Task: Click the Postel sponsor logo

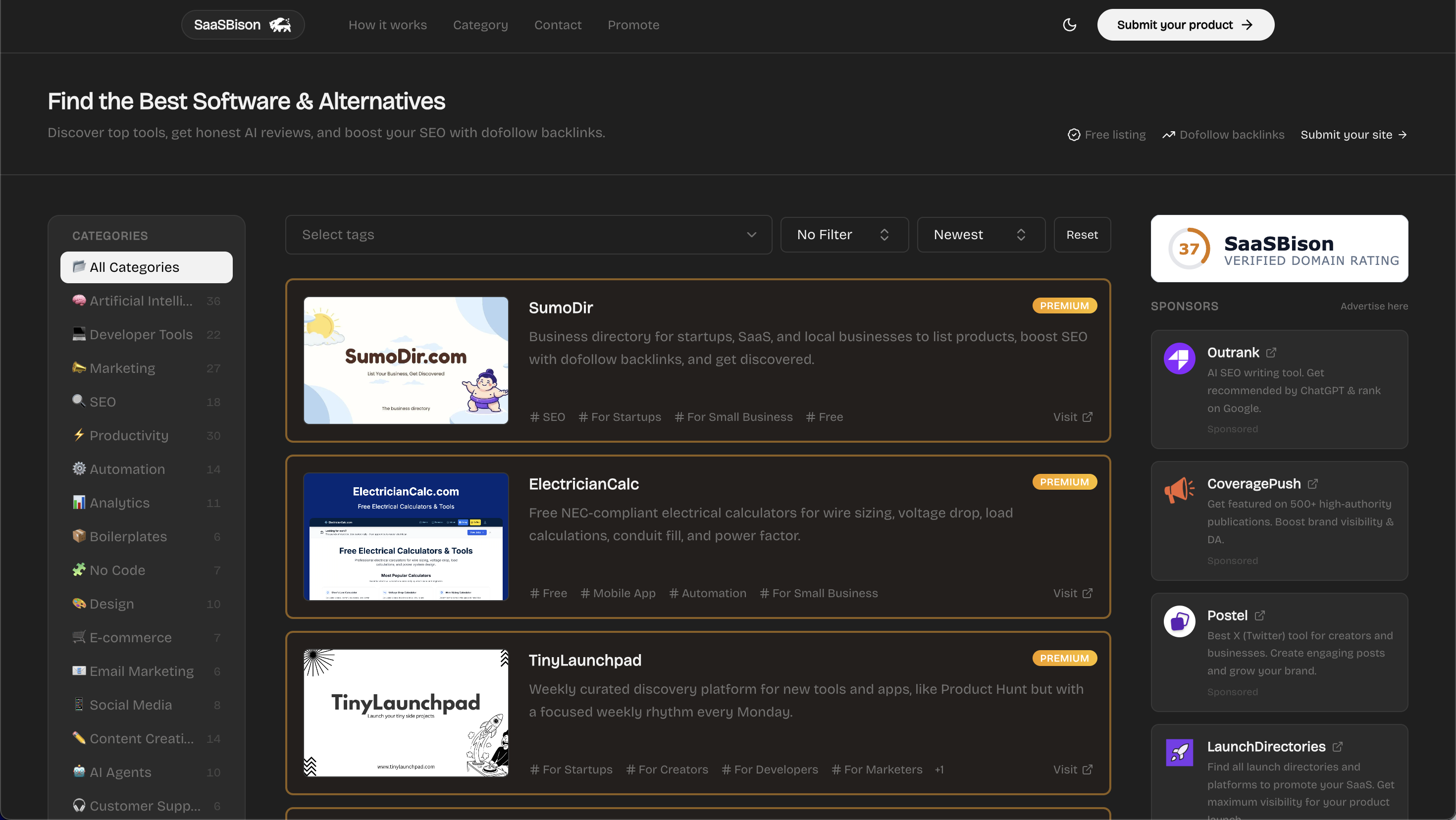Action: pyautogui.click(x=1180, y=621)
